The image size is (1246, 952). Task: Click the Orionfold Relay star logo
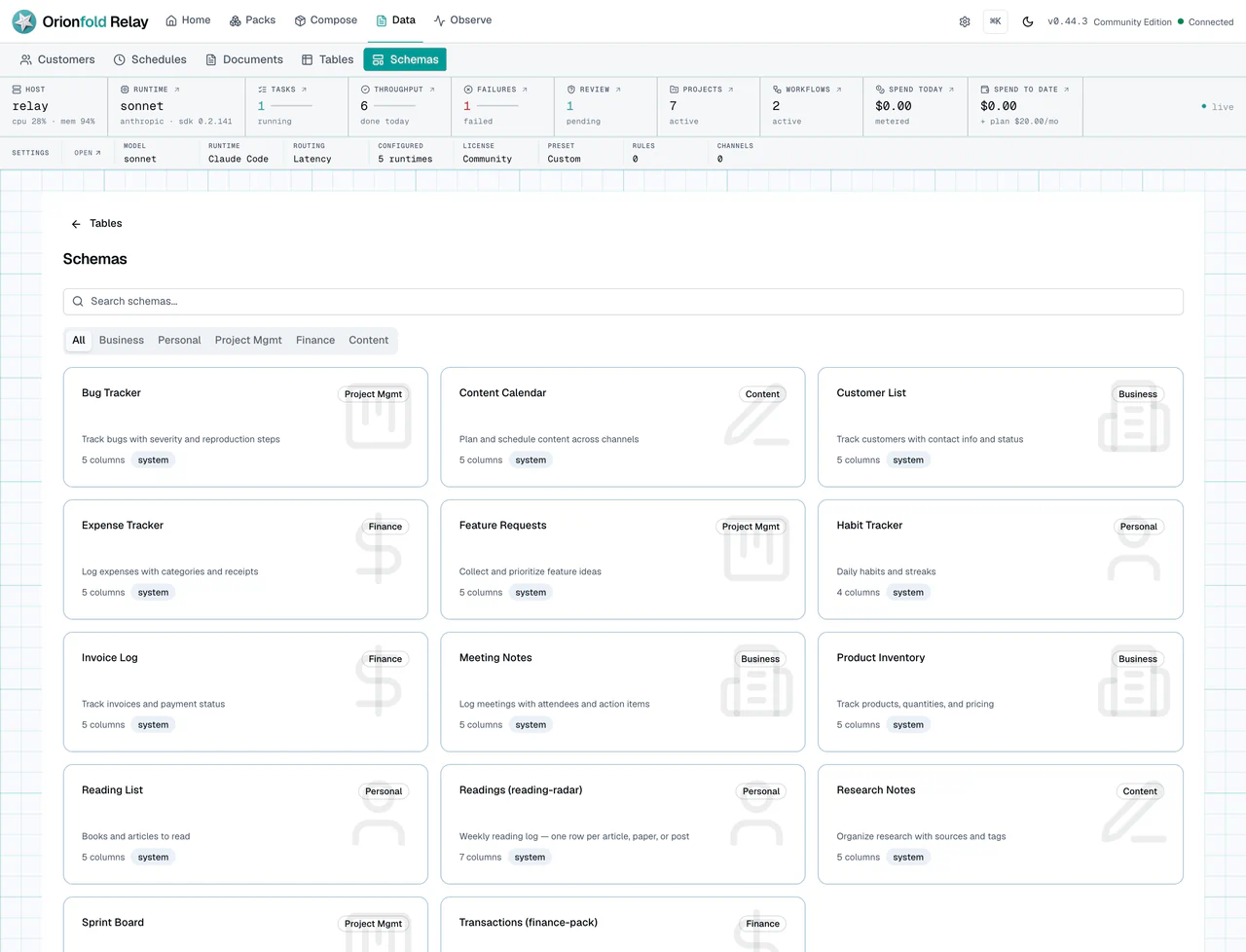(x=24, y=21)
